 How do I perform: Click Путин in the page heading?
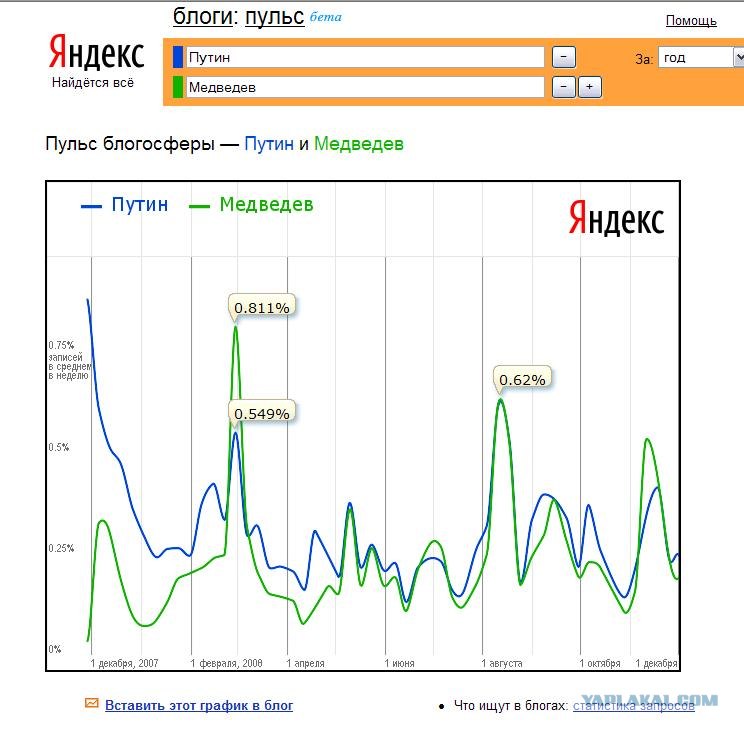269,144
